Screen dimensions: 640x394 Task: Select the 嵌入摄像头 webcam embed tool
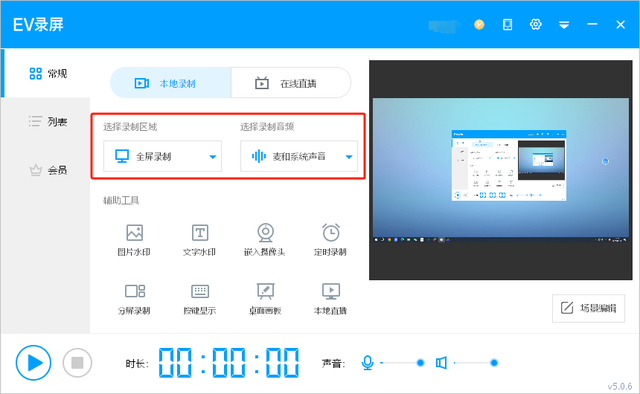click(265, 240)
